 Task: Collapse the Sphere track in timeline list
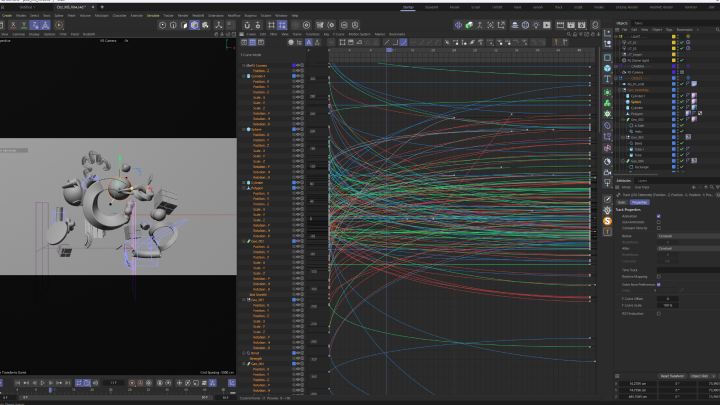point(244,129)
